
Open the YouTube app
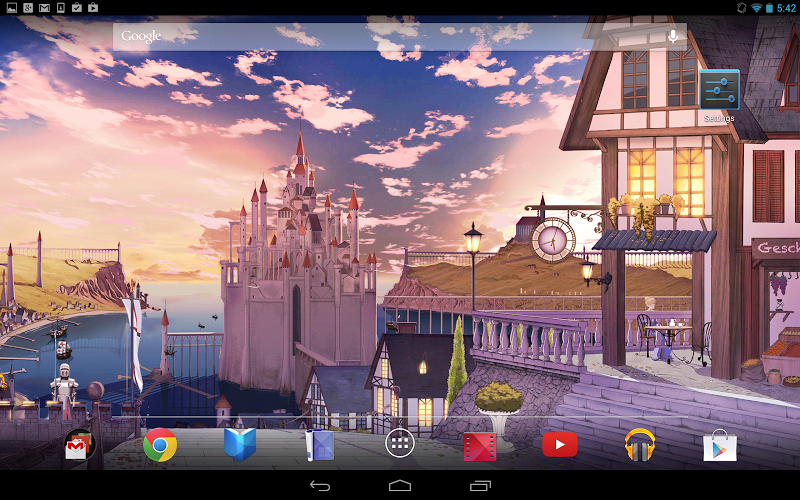pos(560,445)
